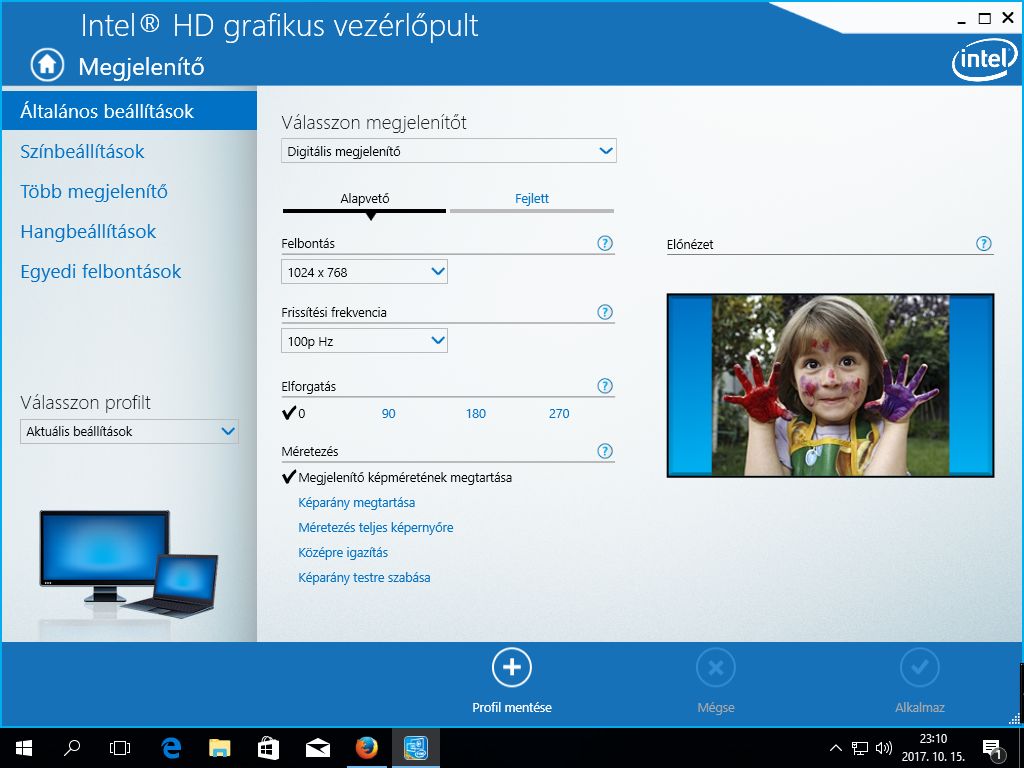Click the Mégse label
Image resolution: width=1024 pixels, height=768 pixels.
coord(716,707)
